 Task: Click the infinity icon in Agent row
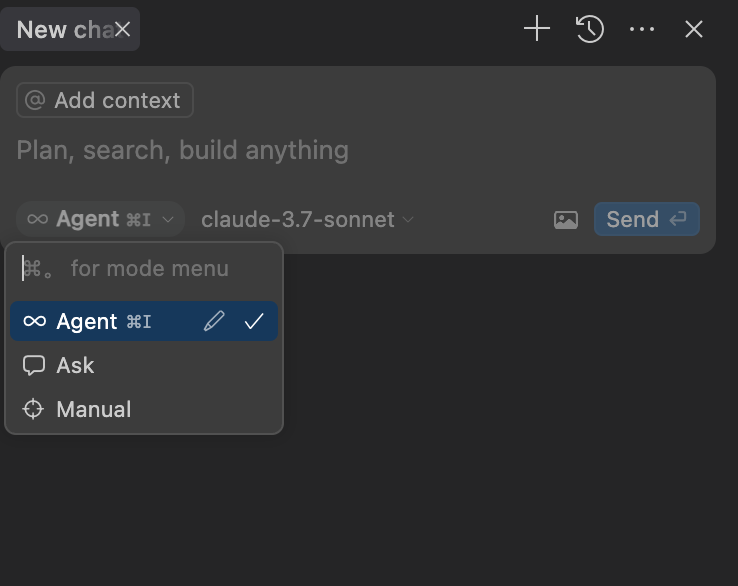[x=35, y=321]
